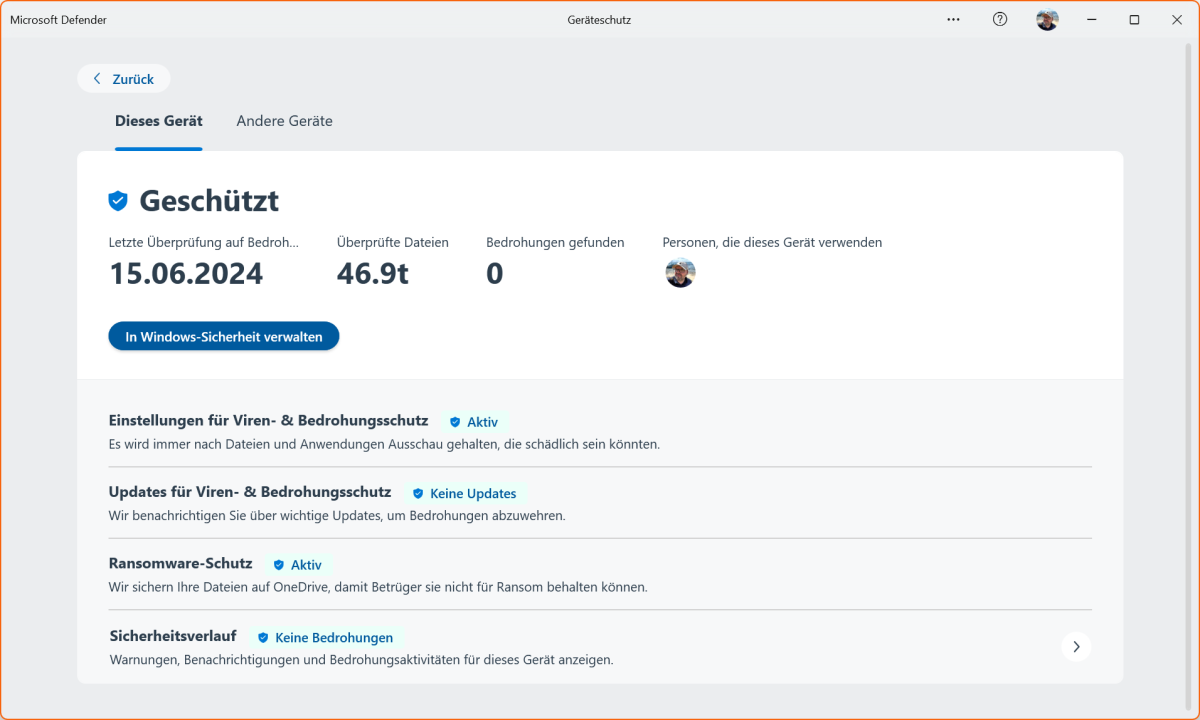Select Einstellungen für Viren- & Bedrohungsschutz heading
The height and width of the screenshot is (720, 1200).
tap(268, 421)
